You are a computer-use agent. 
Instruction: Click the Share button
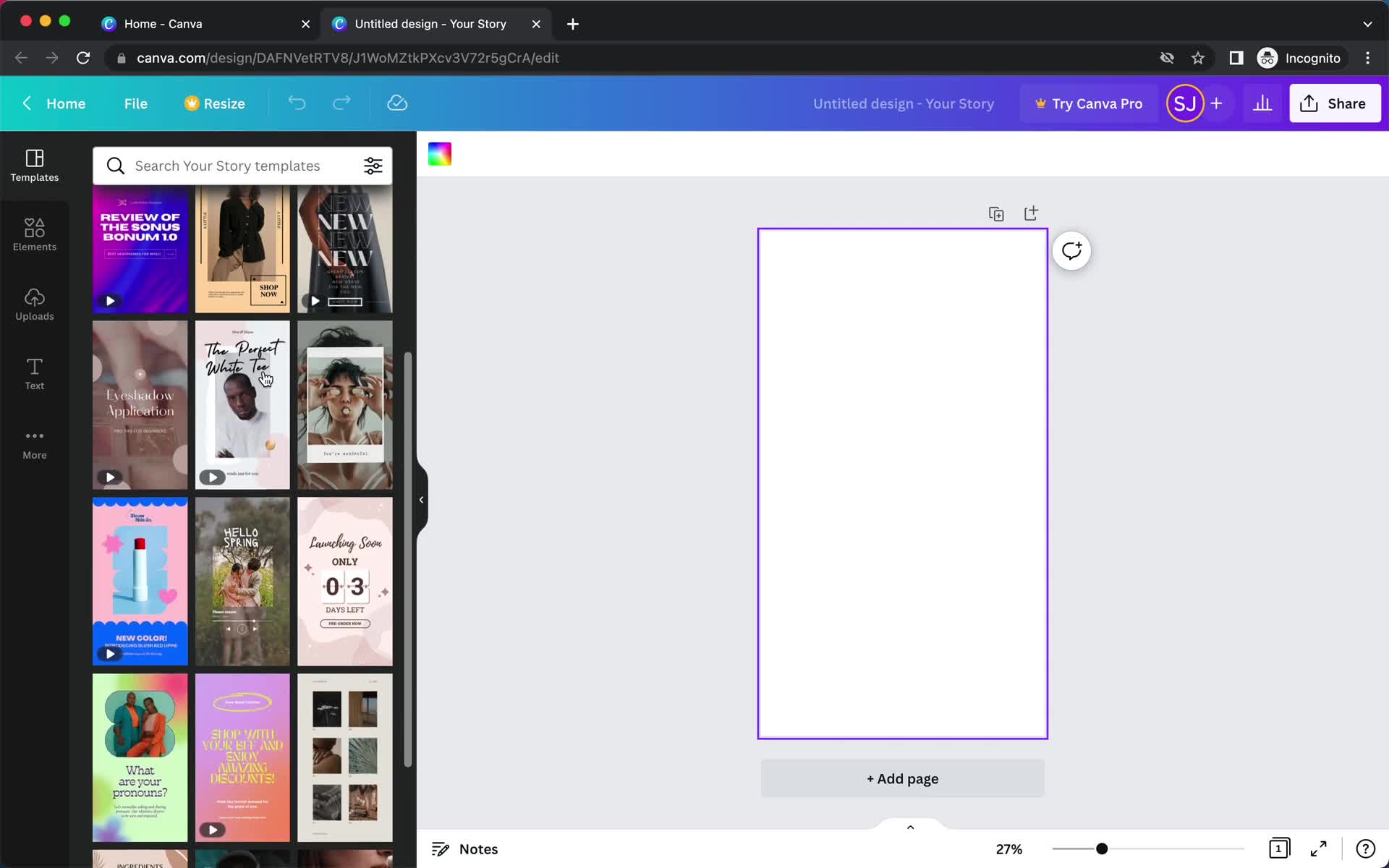click(x=1335, y=103)
